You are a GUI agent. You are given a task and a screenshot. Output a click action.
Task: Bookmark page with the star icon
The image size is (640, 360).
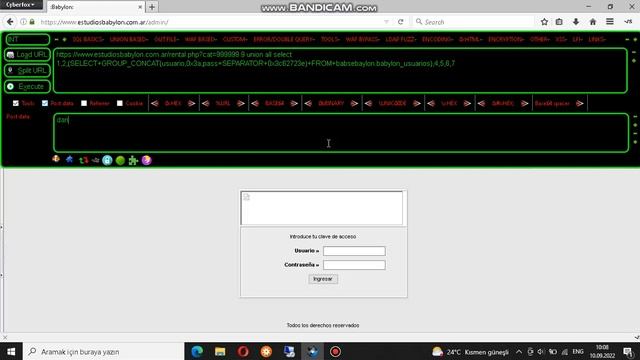(544, 22)
